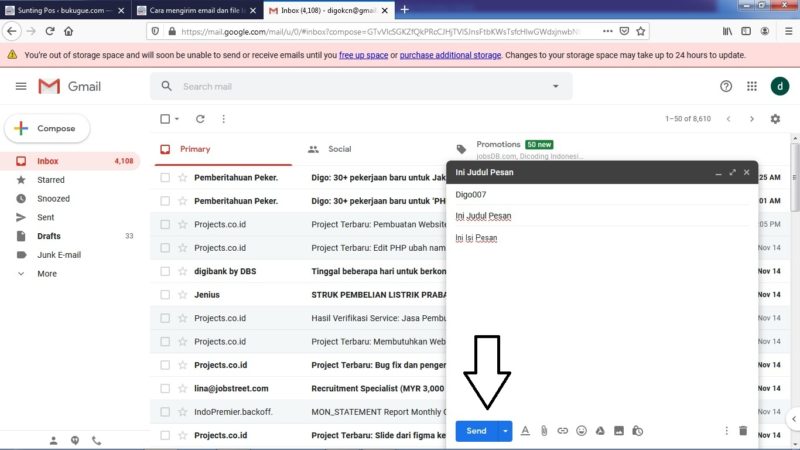Screen dimensions: 800x450
Task: Star the digibank by DBS email
Action: point(183,271)
